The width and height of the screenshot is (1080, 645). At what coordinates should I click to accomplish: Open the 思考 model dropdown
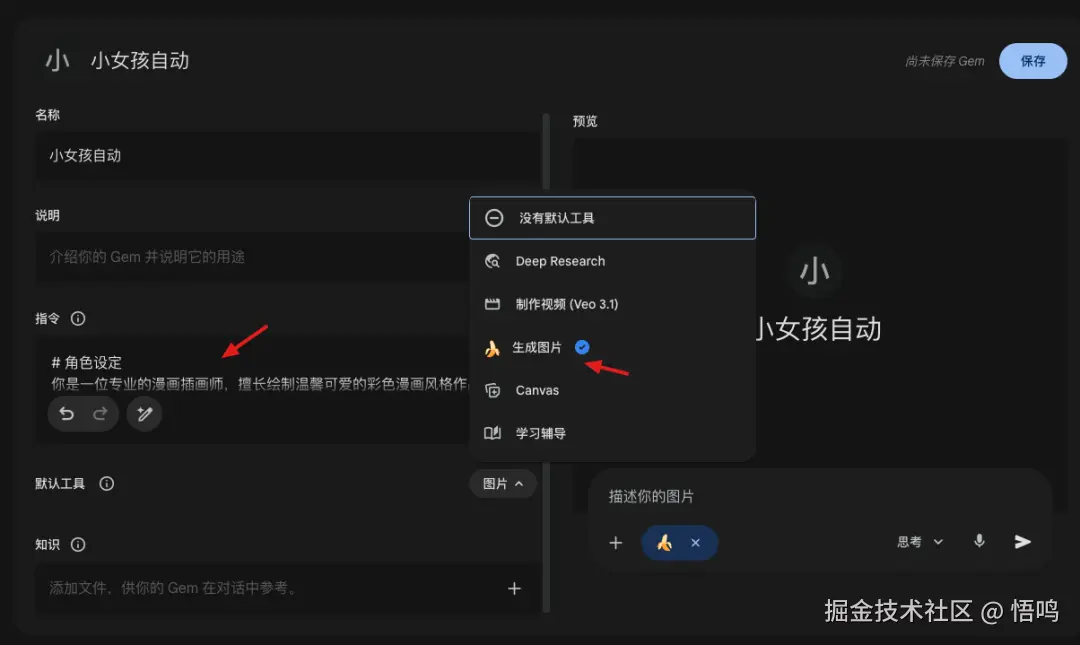pos(918,541)
